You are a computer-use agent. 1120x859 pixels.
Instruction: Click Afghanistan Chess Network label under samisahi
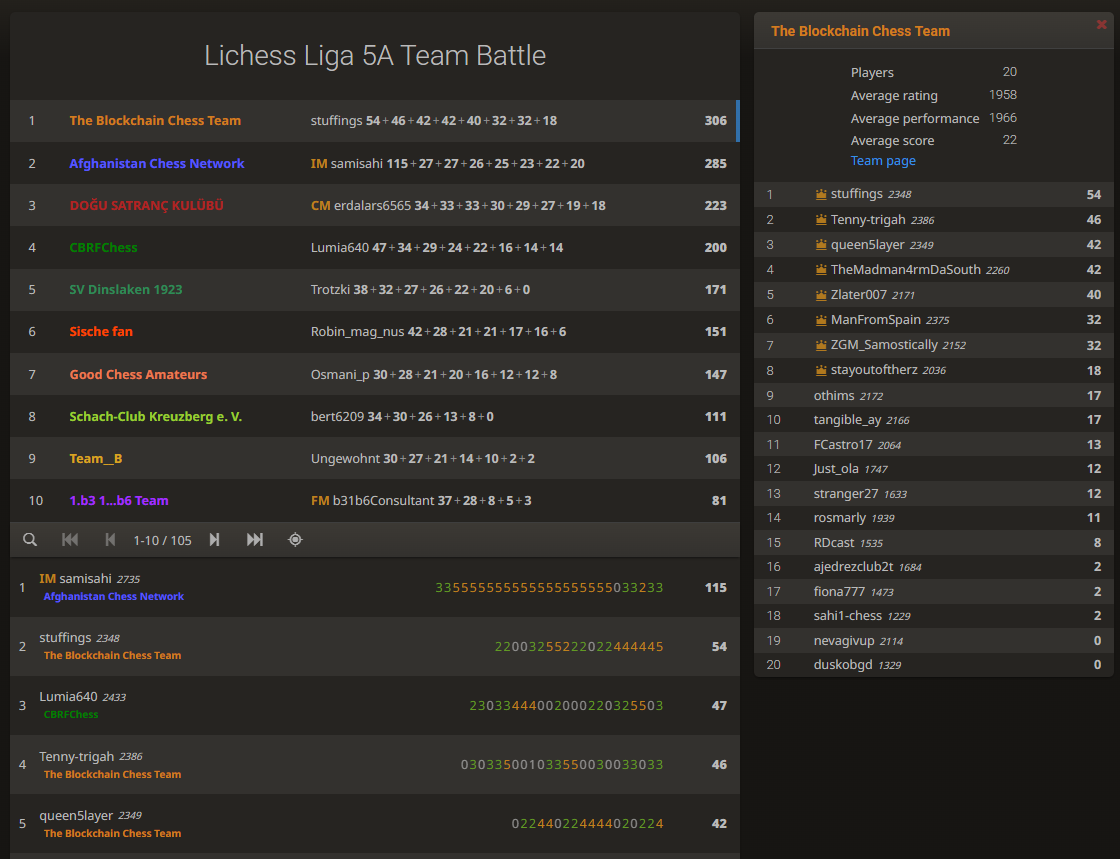coord(114,596)
